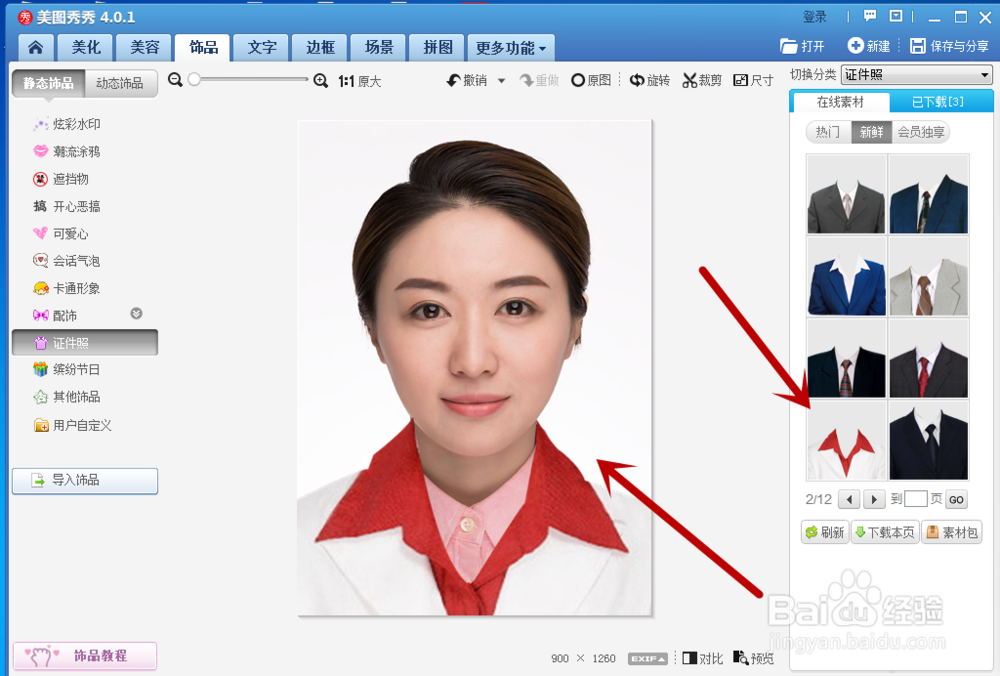Apply the light gray suit with brown tie

pyautogui.click(x=929, y=276)
